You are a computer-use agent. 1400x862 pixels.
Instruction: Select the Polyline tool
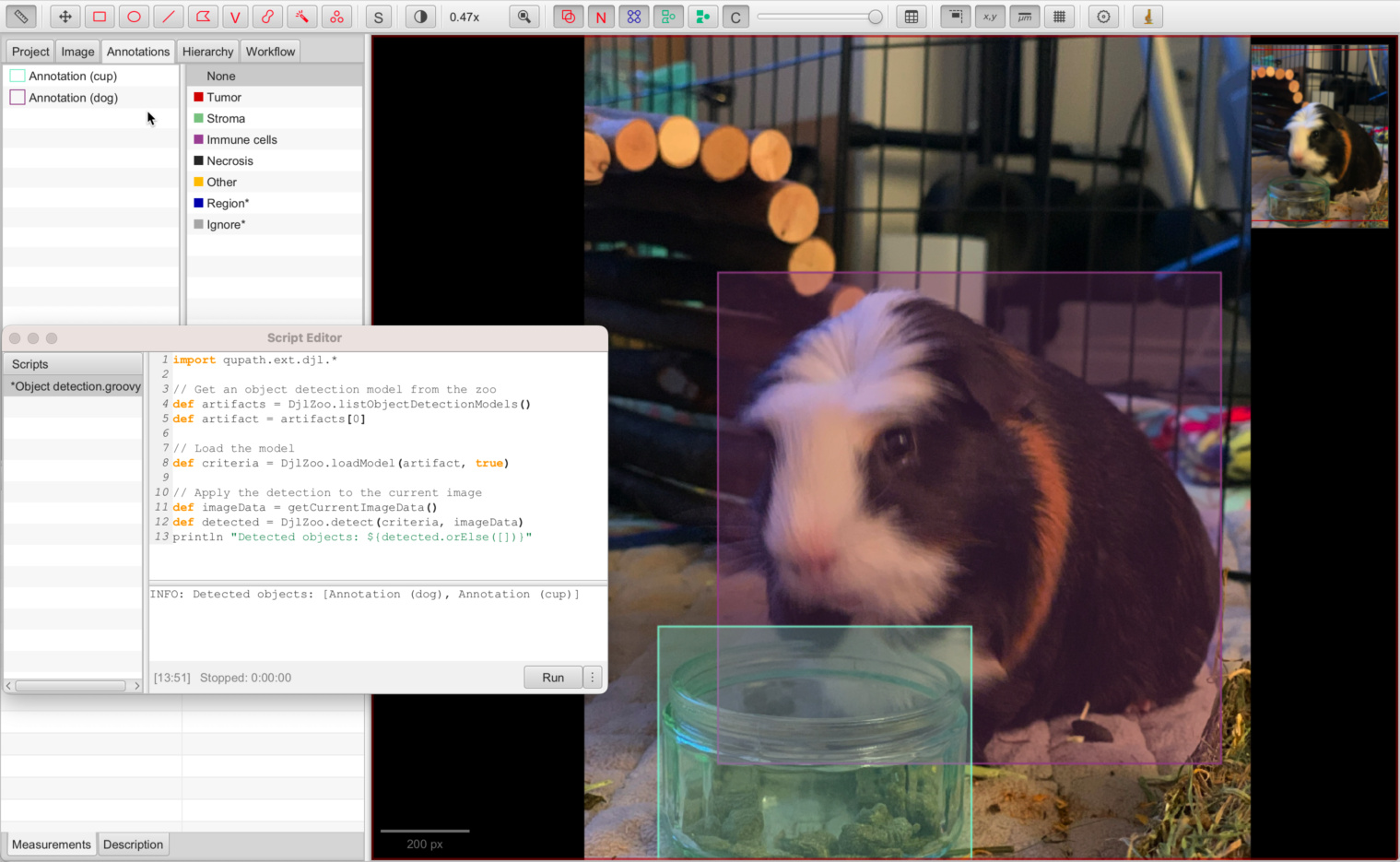(235, 17)
